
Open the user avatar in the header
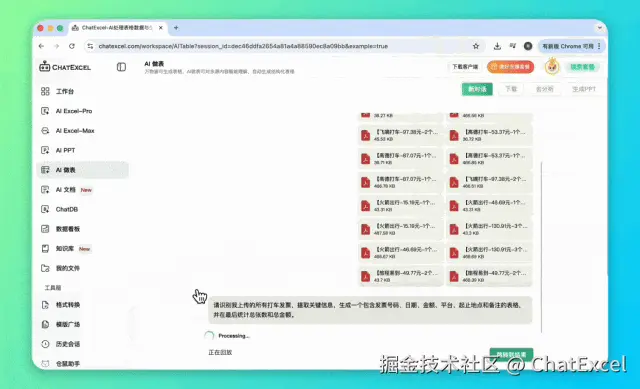pyautogui.click(x=552, y=67)
